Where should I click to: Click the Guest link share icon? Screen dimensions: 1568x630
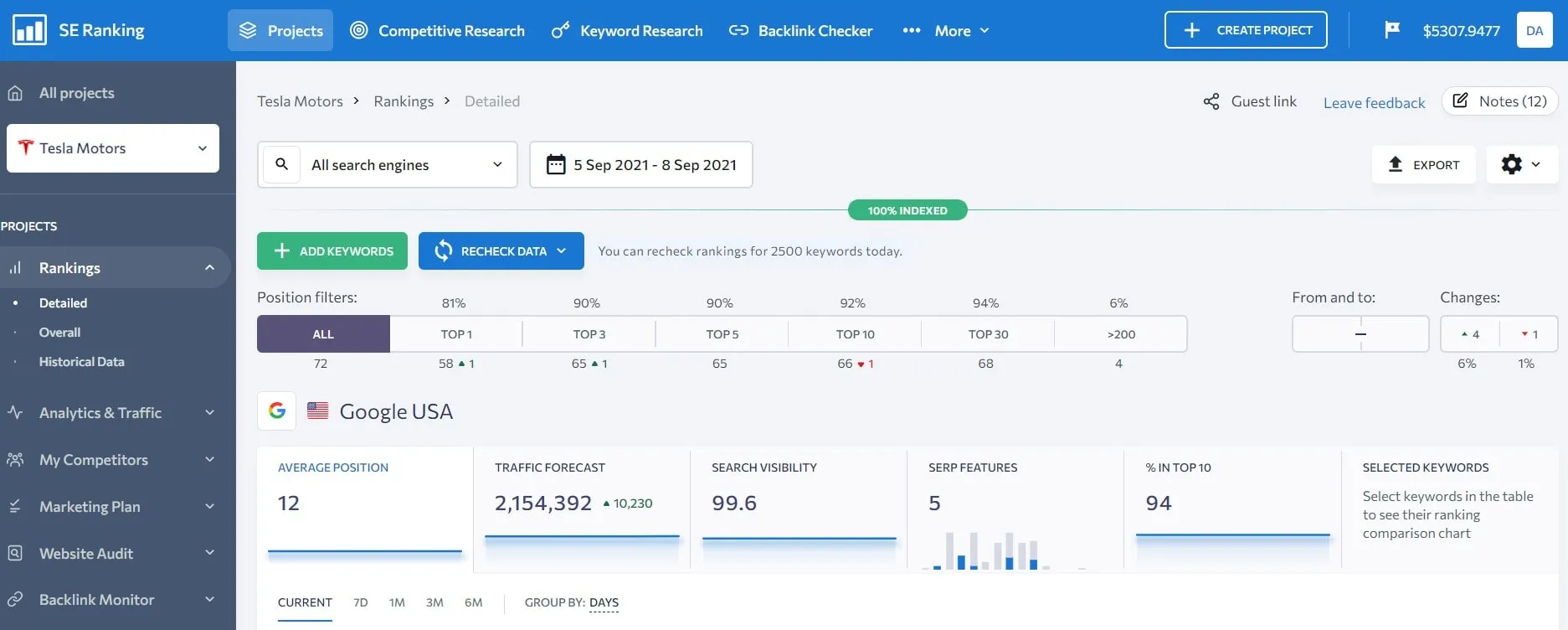(1211, 101)
